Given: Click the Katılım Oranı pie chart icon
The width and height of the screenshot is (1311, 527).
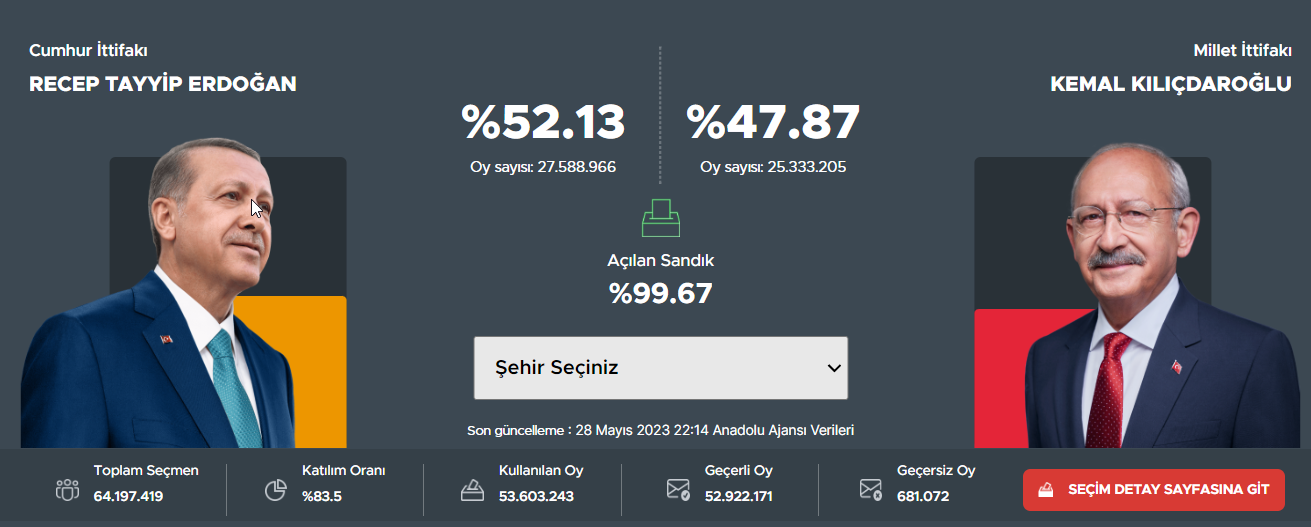Looking at the screenshot, I should tap(275, 490).
